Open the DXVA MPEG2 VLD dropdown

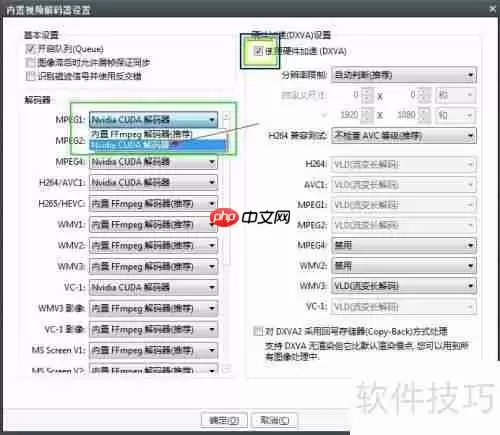point(404,225)
